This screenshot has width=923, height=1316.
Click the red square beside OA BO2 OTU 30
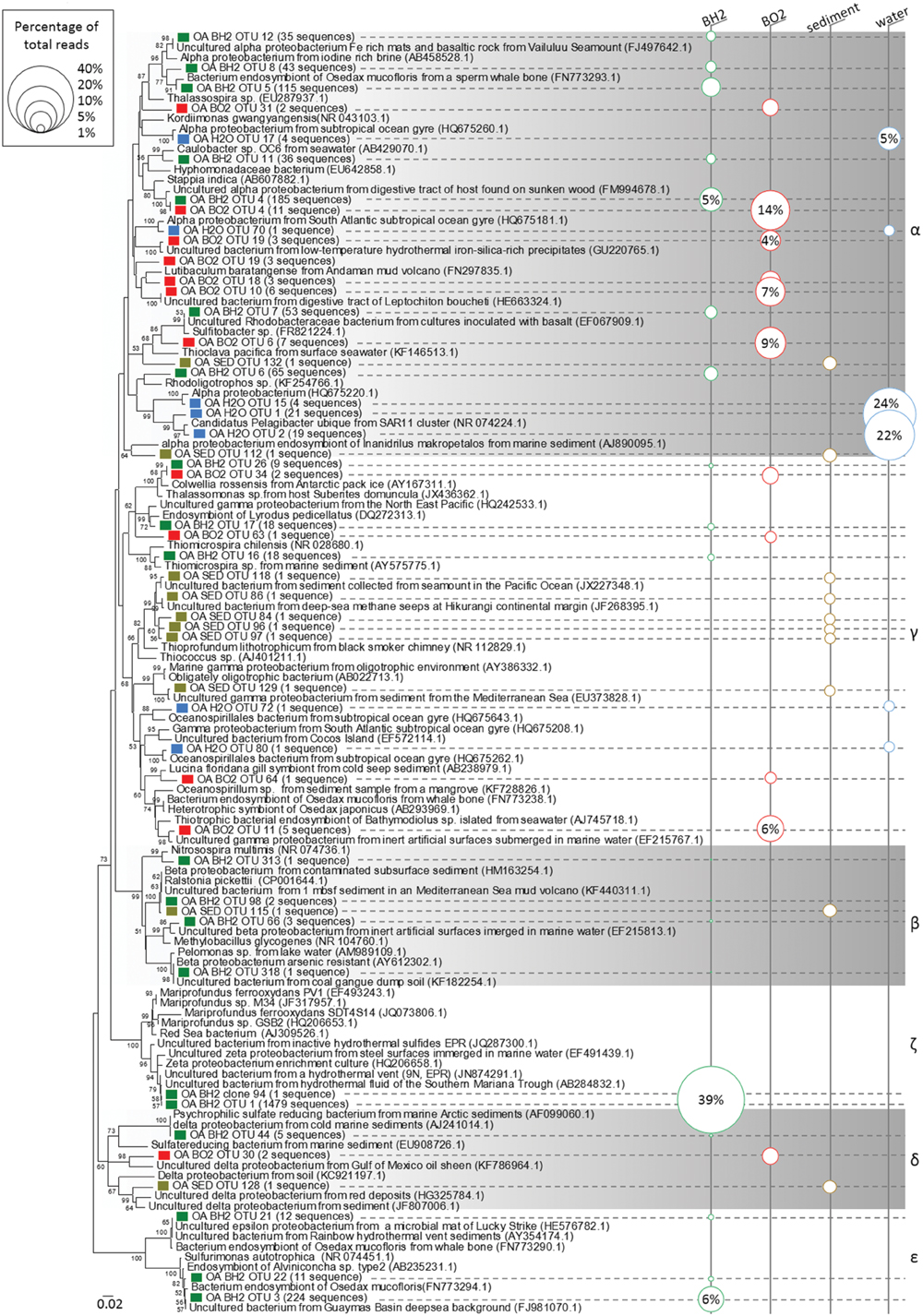[163, 1154]
